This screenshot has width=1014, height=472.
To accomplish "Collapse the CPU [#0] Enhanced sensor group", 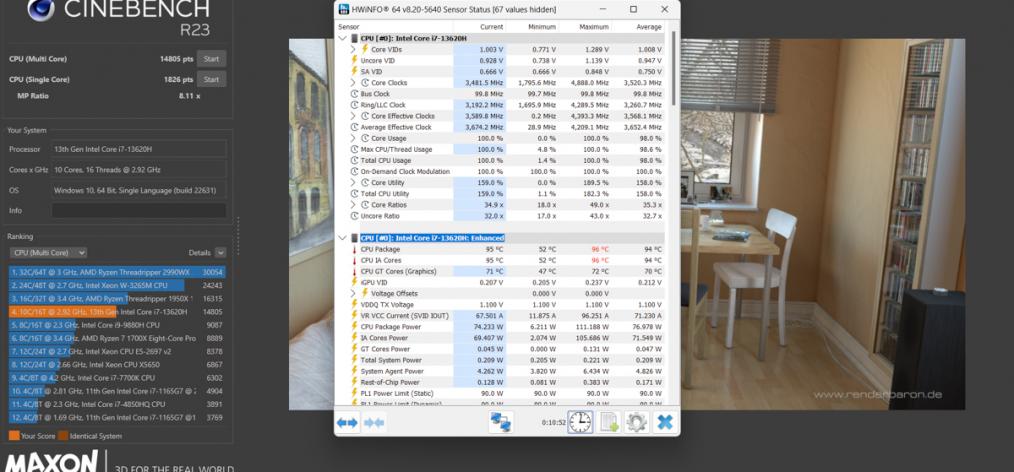I will (x=343, y=238).
